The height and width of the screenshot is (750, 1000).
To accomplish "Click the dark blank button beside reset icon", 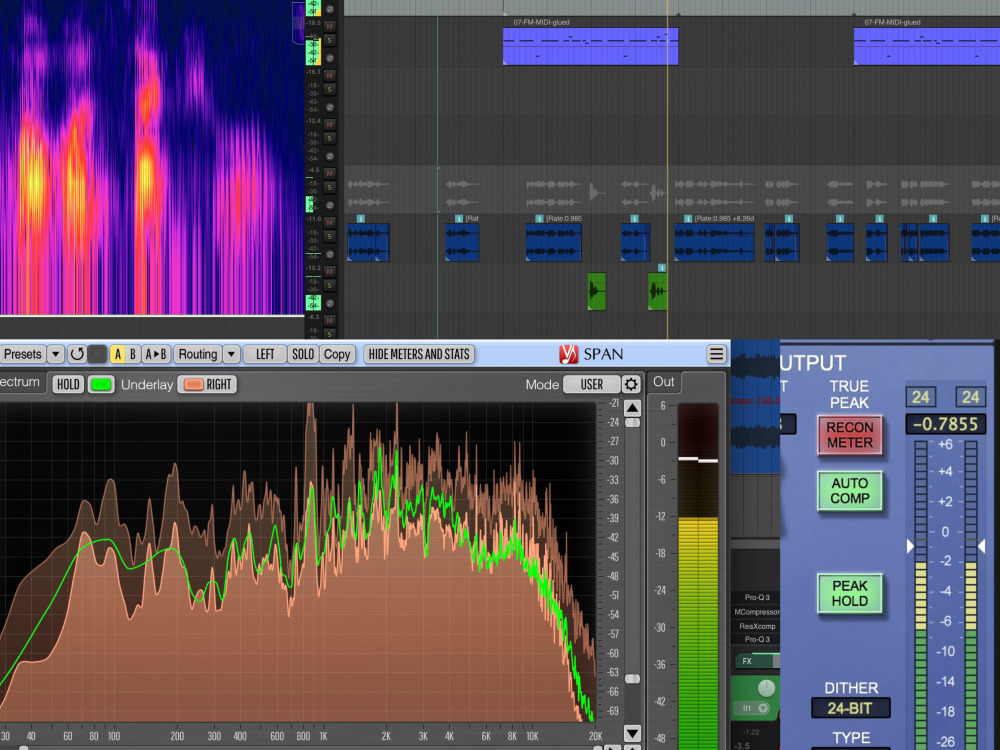I will (97, 354).
